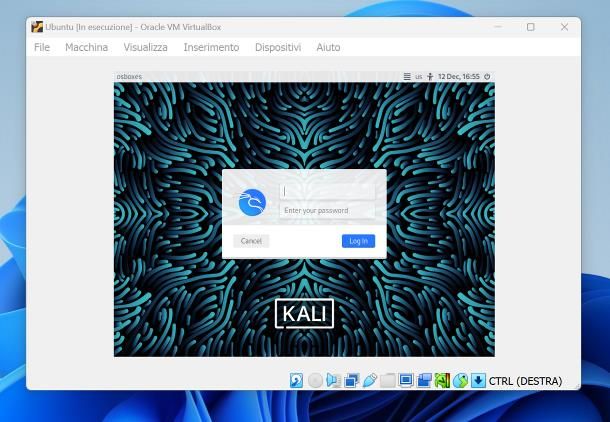Screen dimensions: 610x422
Task: Open the Aiuto menu
Action: [x=328, y=47]
